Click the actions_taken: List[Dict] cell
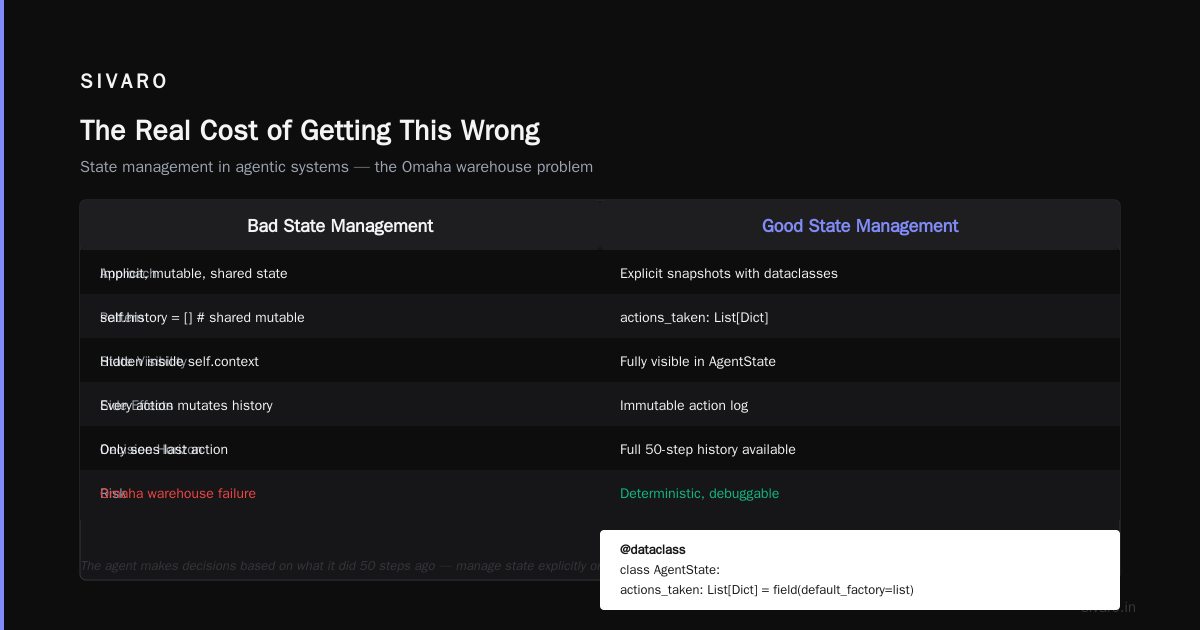This screenshot has height=630, width=1200. click(x=694, y=317)
